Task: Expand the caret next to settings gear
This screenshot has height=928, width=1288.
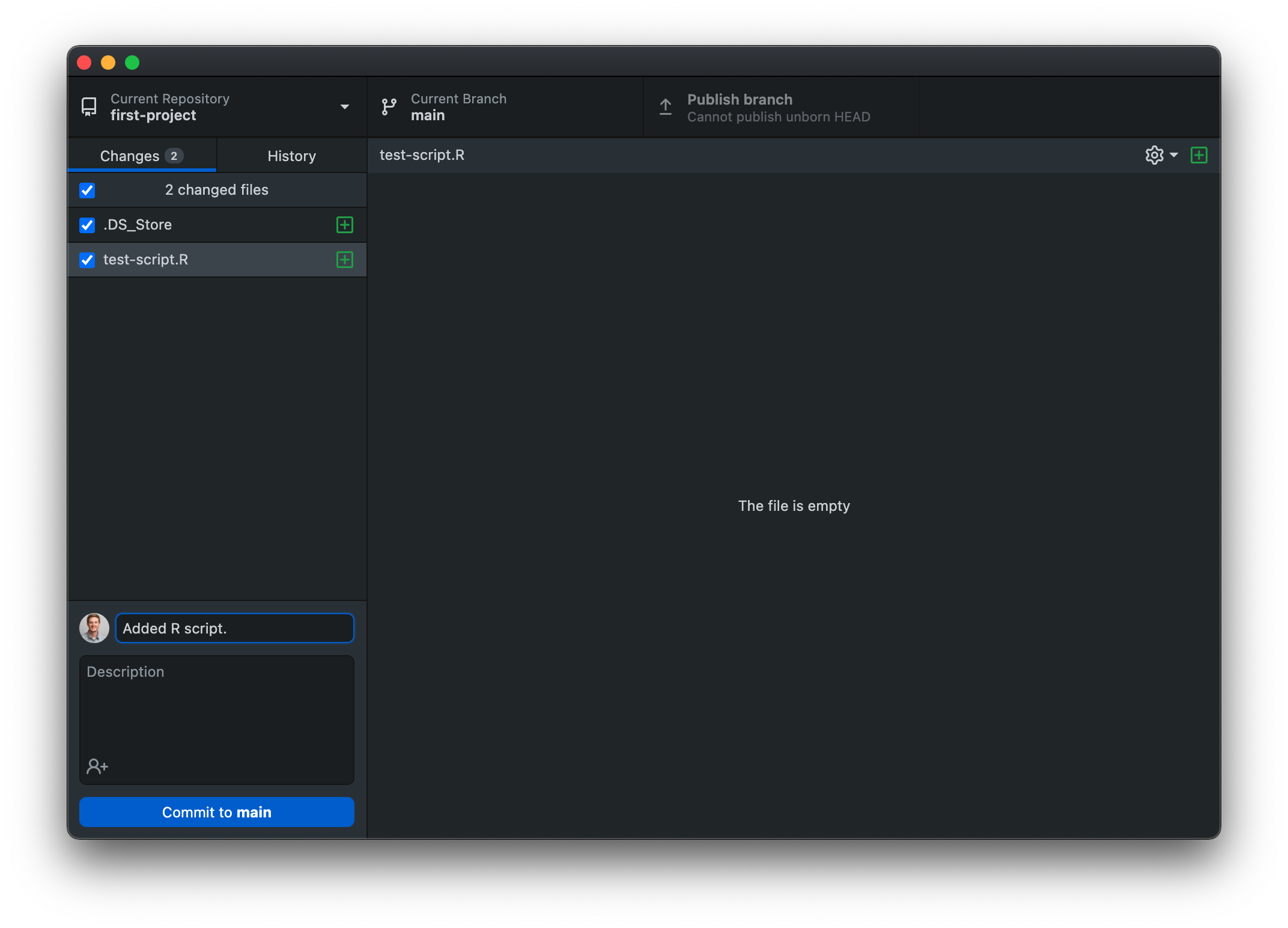Action: tap(1174, 155)
